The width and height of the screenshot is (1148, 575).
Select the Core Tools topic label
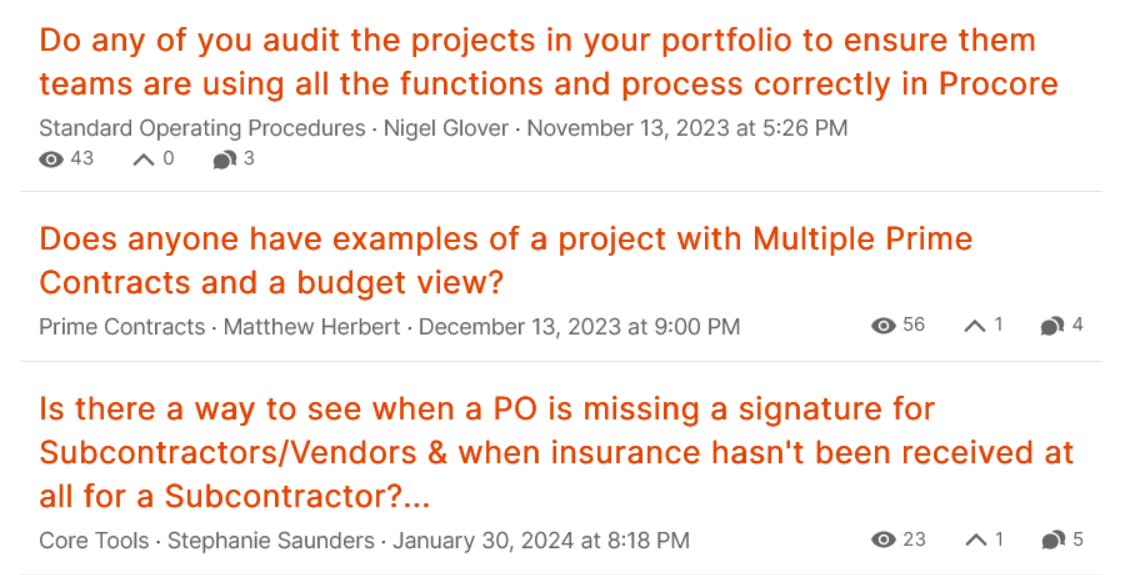click(x=94, y=541)
